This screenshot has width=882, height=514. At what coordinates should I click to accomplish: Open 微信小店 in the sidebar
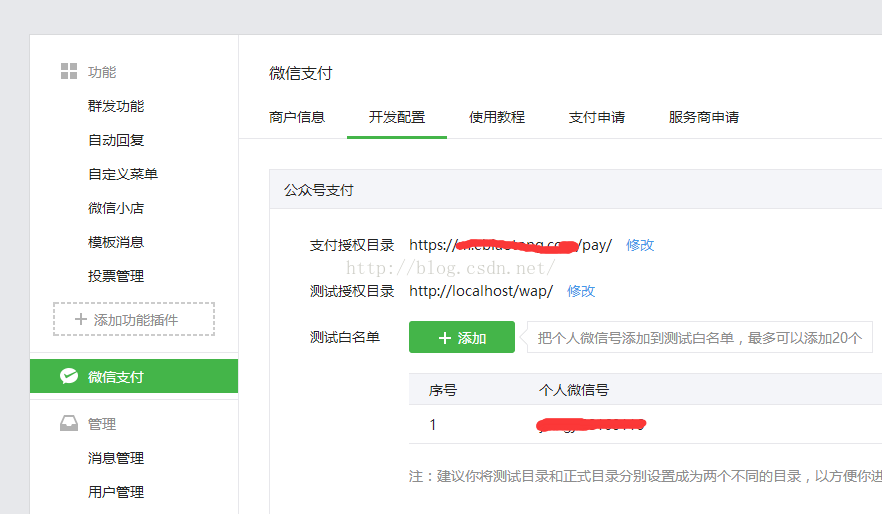pyautogui.click(x=116, y=208)
